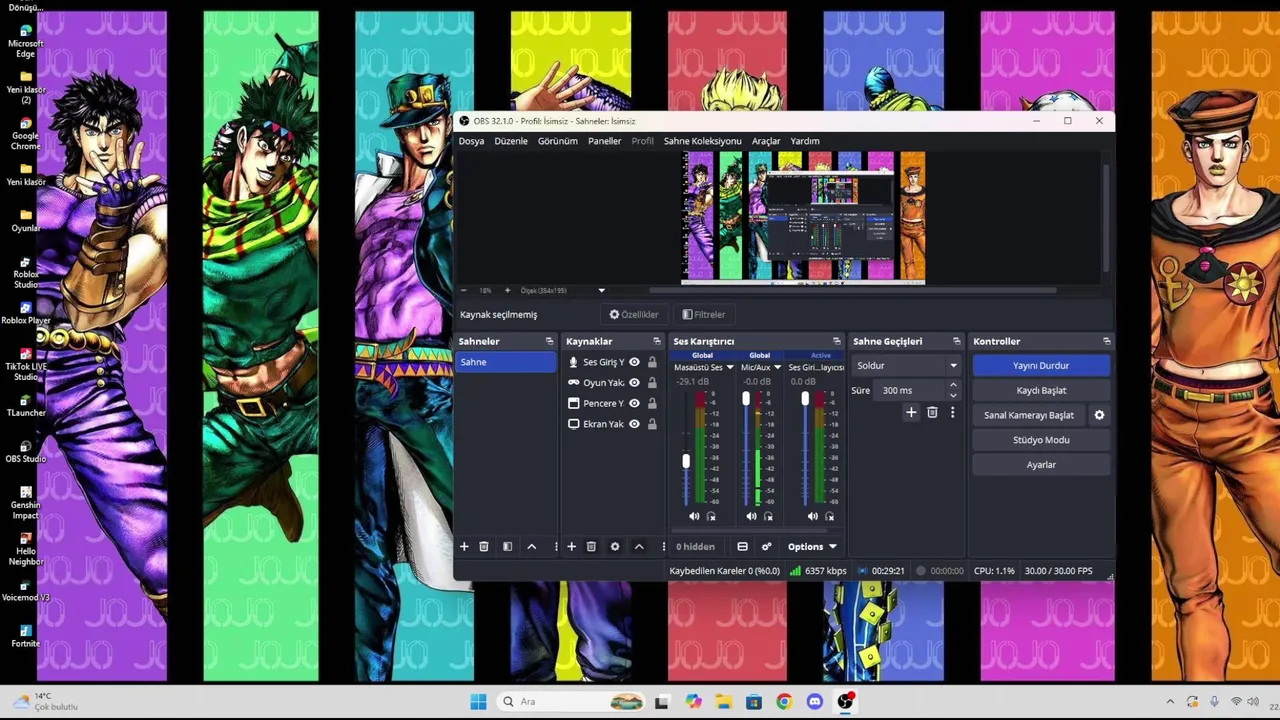Open the Dosya menu
Image resolution: width=1280 pixels, height=720 pixels.
(x=471, y=141)
